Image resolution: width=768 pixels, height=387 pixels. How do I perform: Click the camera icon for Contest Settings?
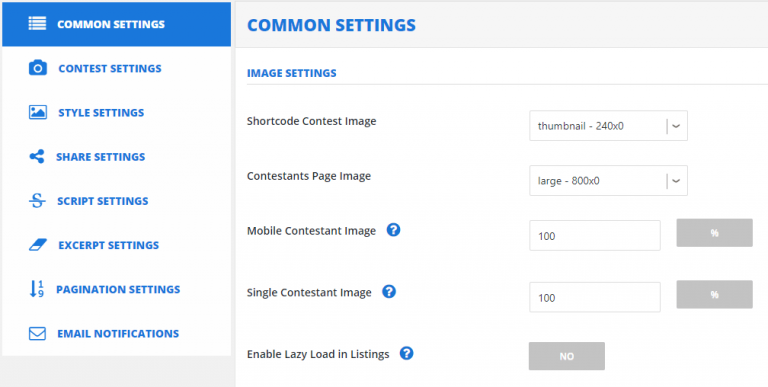(x=38, y=68)
